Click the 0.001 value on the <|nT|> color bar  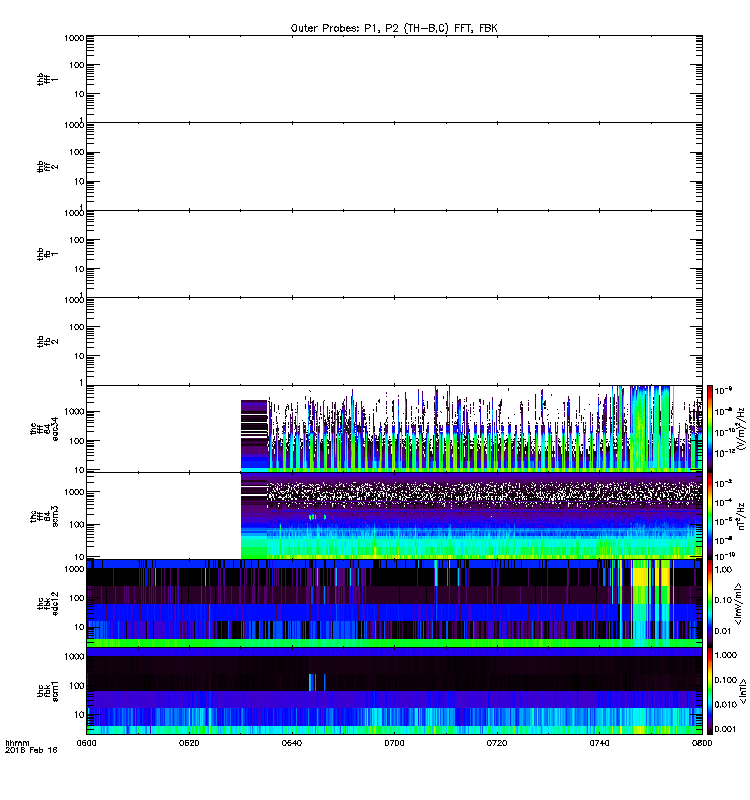click(x=726, y=729)
